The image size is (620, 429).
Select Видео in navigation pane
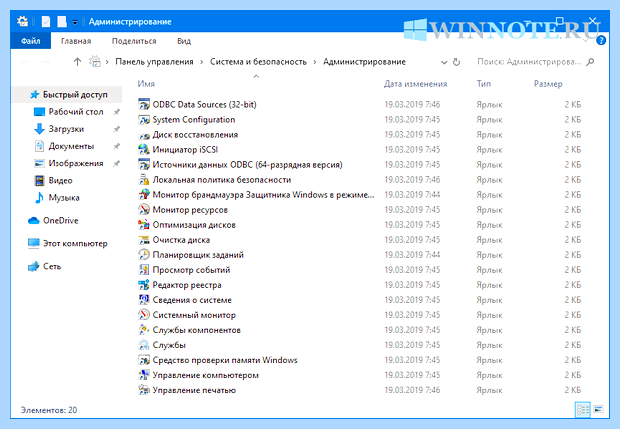point(60,181)
